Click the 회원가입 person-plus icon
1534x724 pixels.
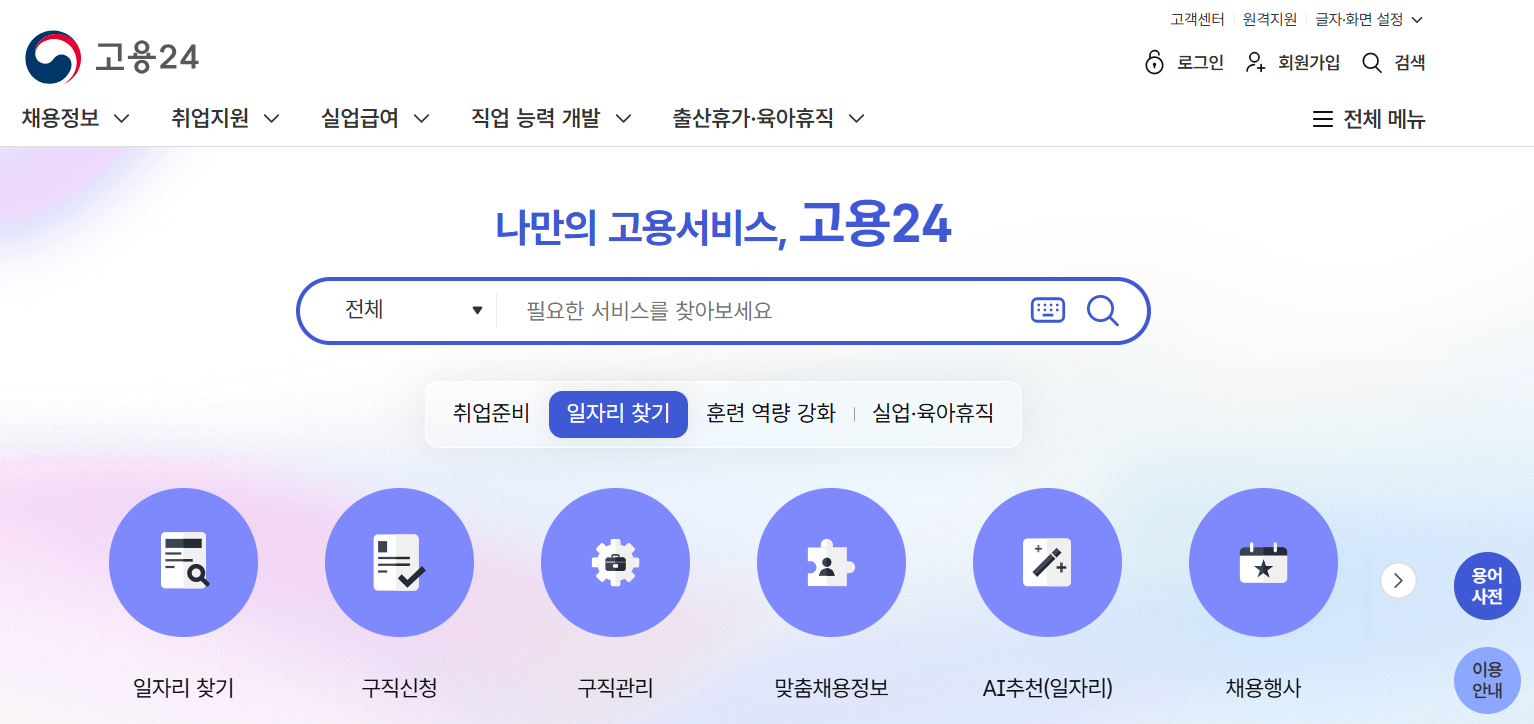tap(1256, 63)
